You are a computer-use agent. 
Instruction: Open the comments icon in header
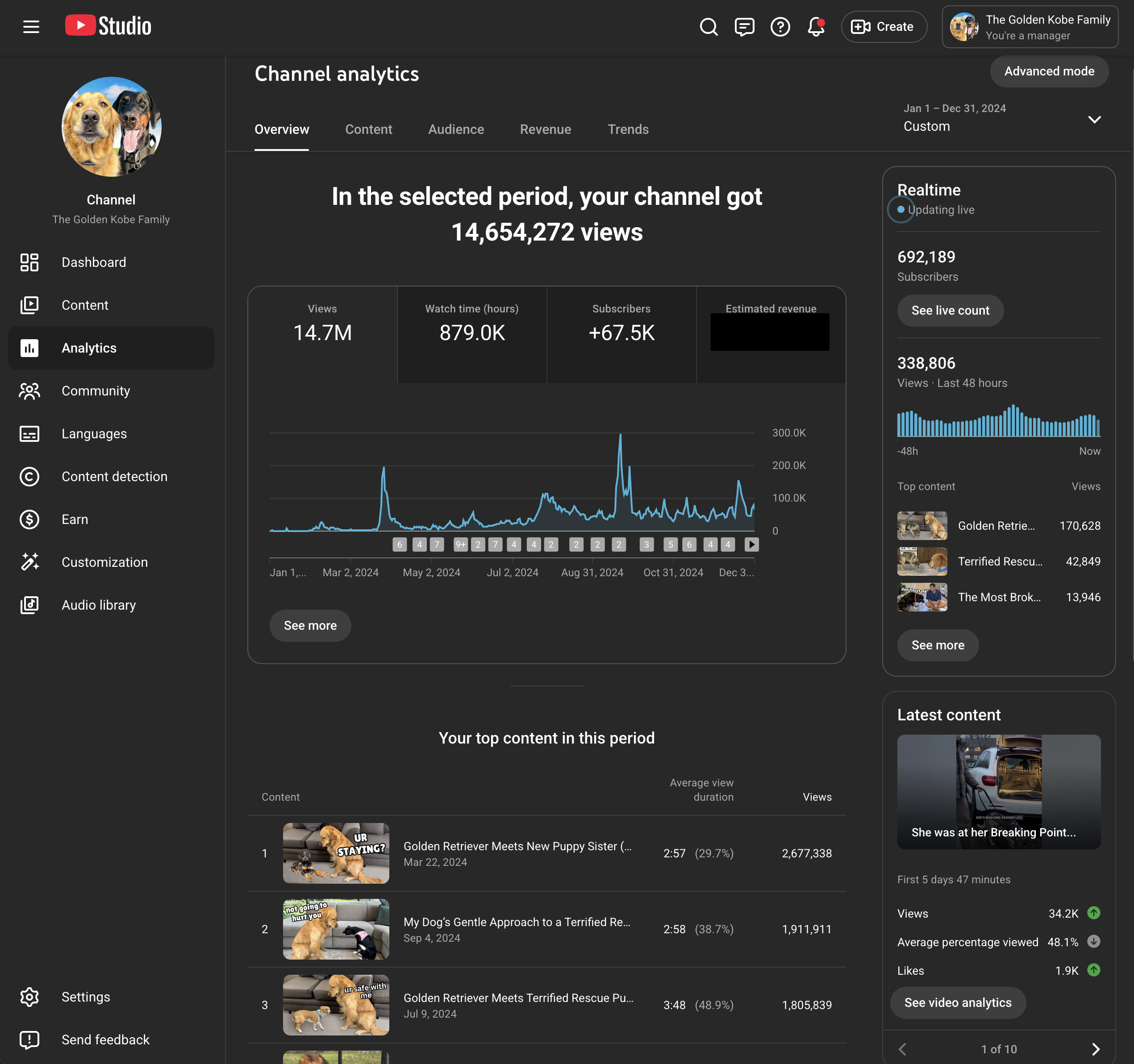click(744, 26)
